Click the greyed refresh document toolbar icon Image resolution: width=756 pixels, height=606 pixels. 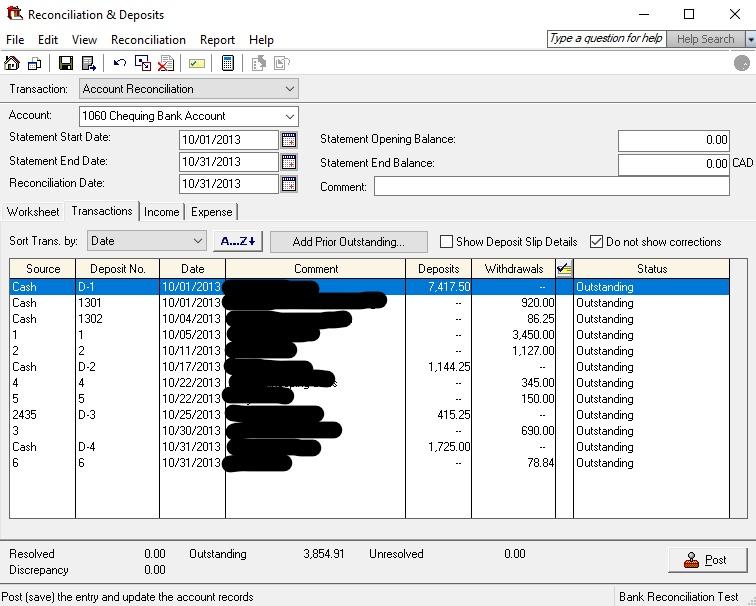(x=282, y=63)
